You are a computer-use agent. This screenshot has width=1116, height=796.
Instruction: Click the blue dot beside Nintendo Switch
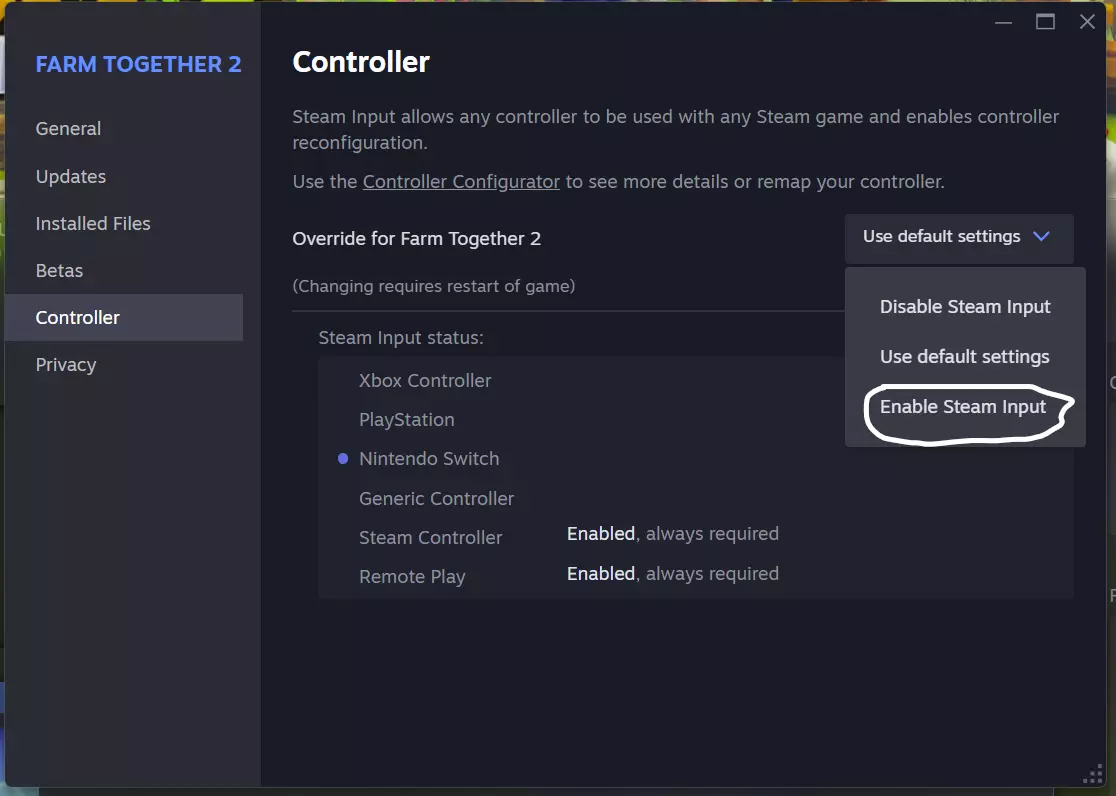[x=343, y=459]
